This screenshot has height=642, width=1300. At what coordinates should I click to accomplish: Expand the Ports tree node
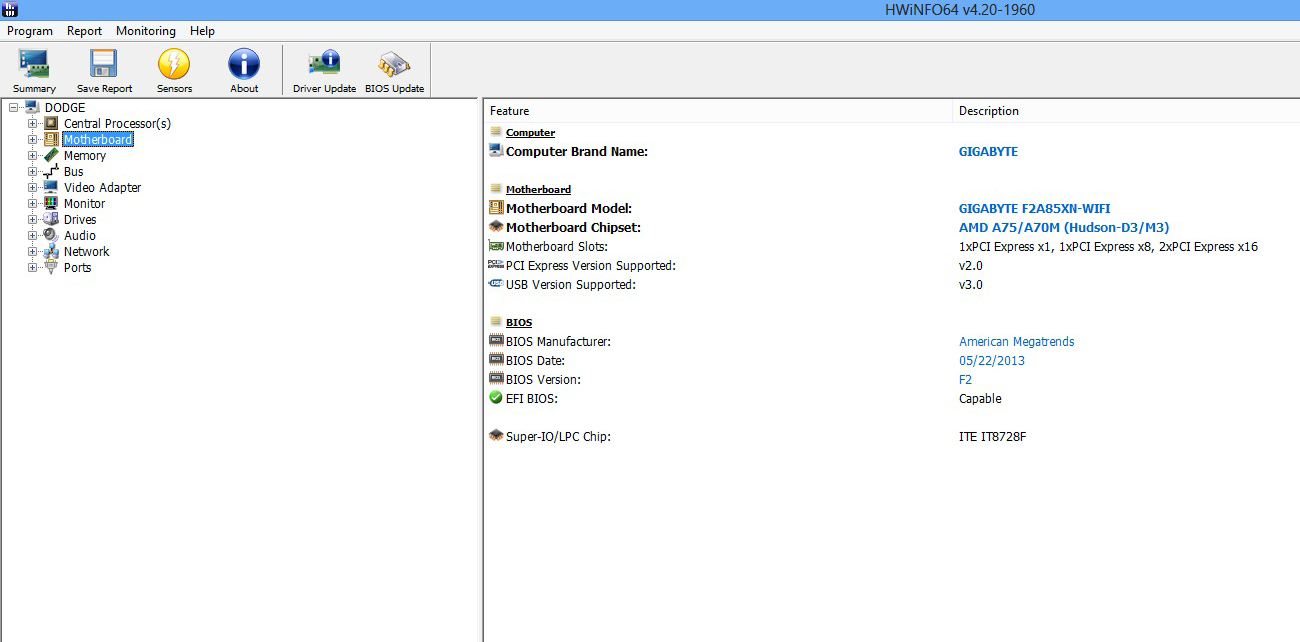pyautogui.click(x=33, y=267)
